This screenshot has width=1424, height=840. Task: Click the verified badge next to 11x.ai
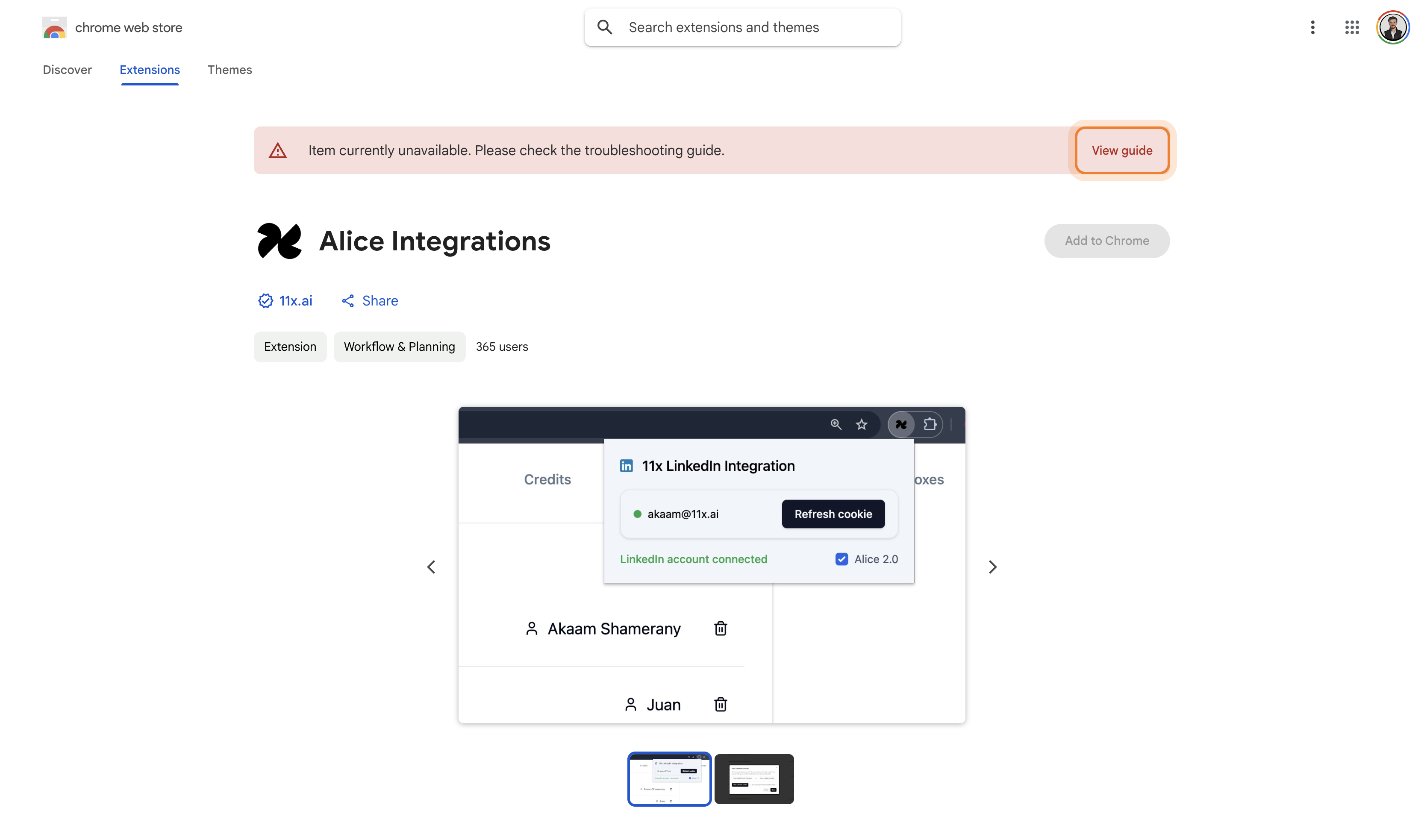265,300
